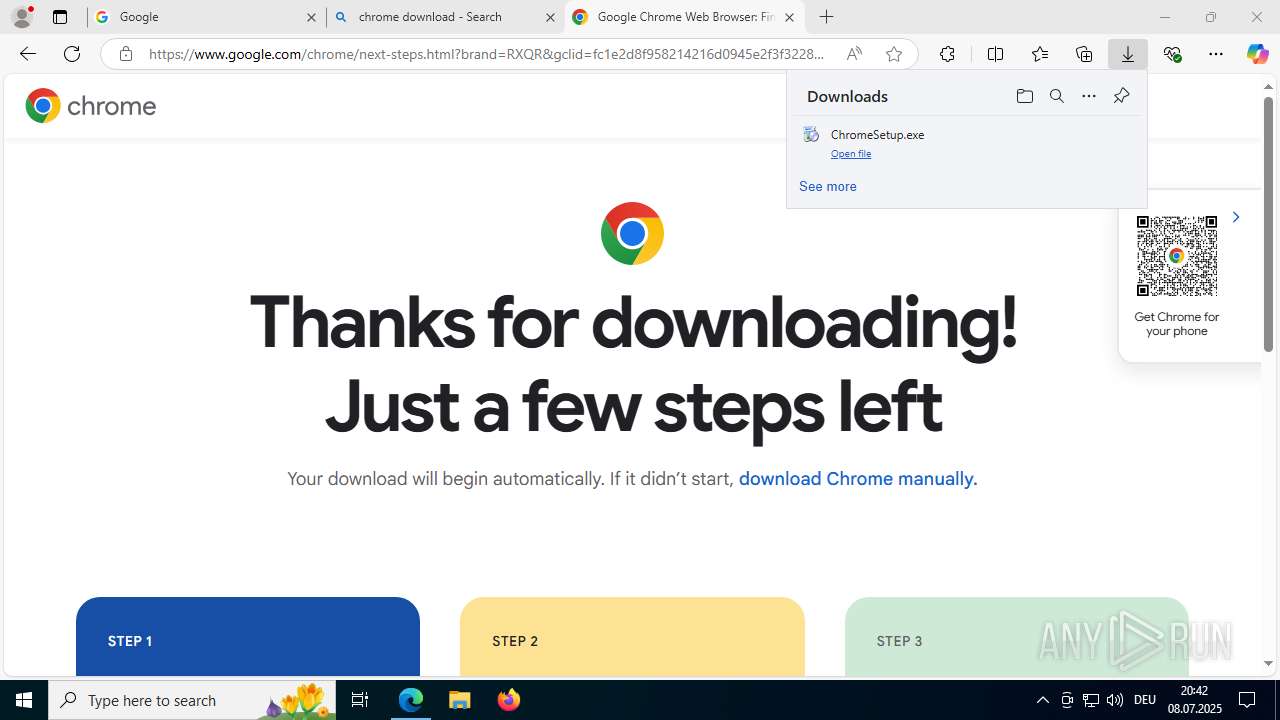Open notifications center icon
Screen dimensions: 1280x720
[1248, 700]
